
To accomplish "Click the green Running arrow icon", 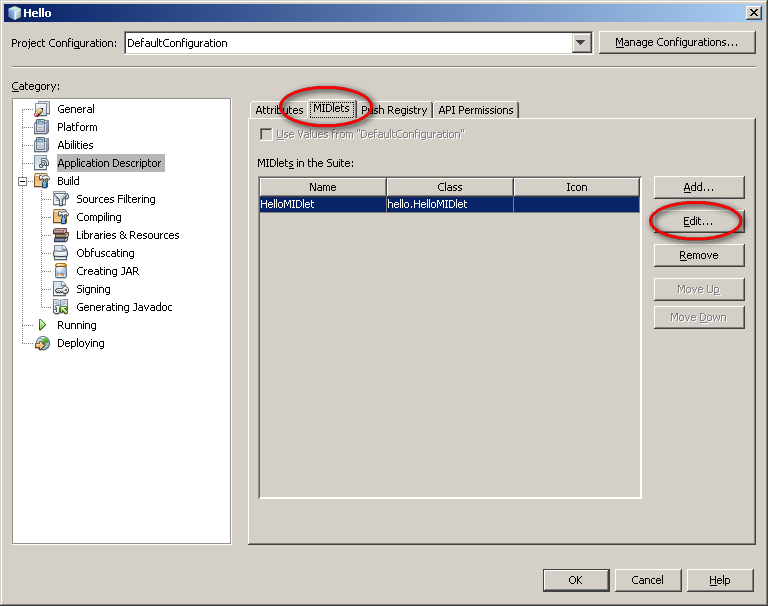I will tap(42, 325).
